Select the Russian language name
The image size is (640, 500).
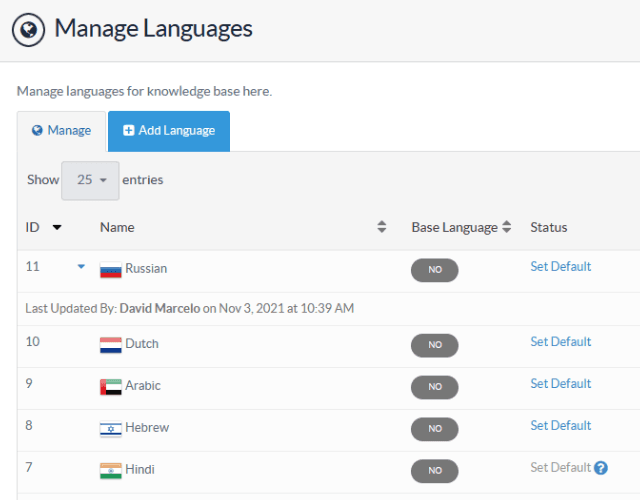(146, 269)
